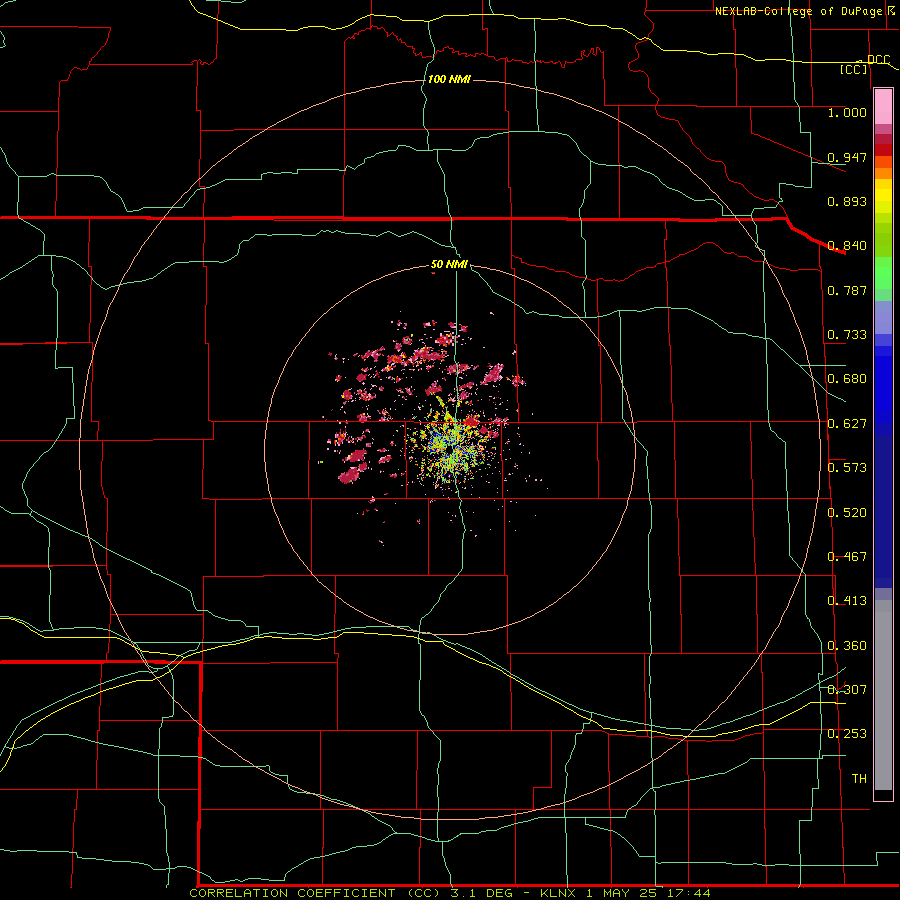Click the "NEXLAB-College of DuPage" header text
This screenshot has width=900, height=900.
click(800, 11)
